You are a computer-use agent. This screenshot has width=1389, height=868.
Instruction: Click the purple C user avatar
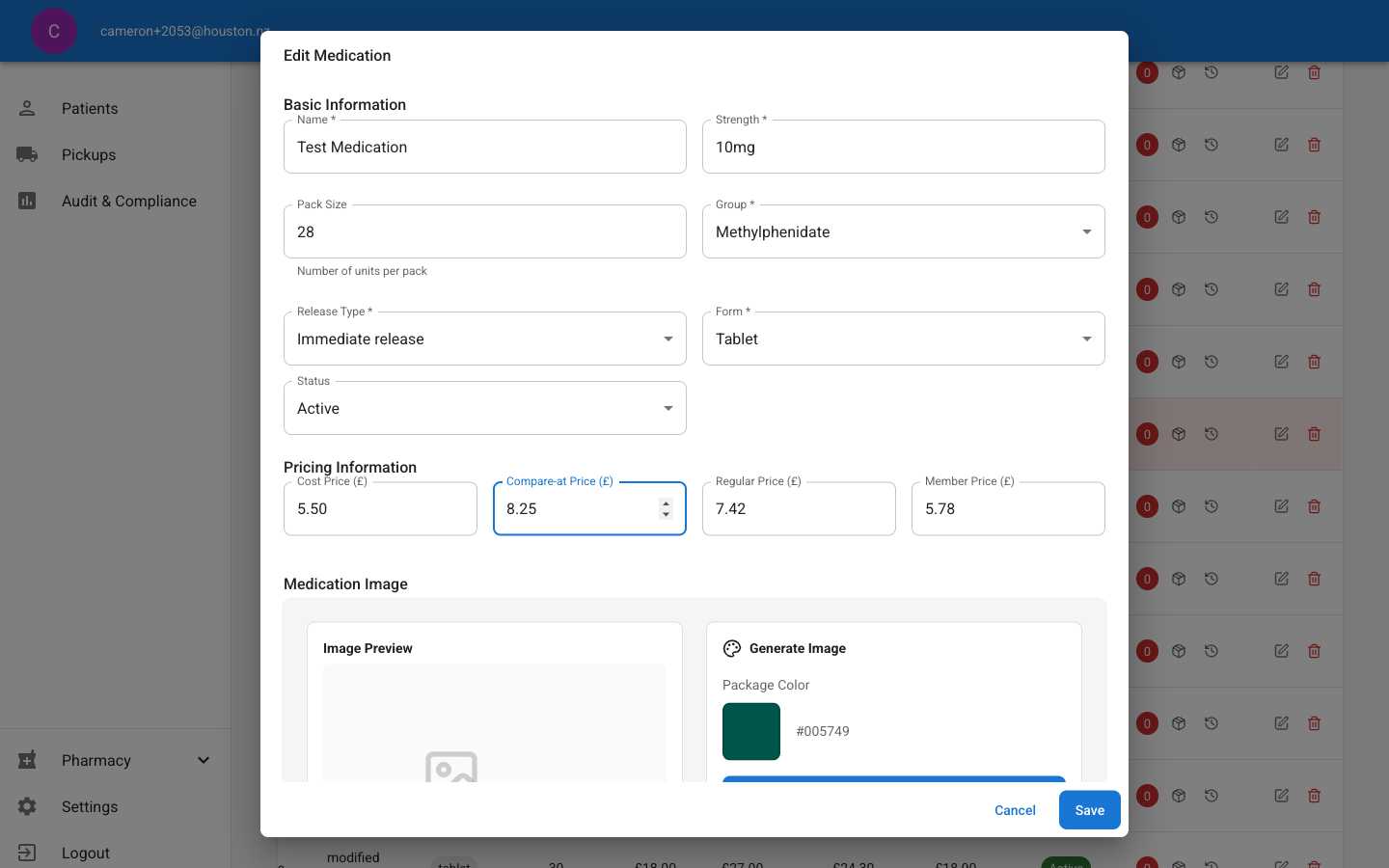(x=54, y=31)
